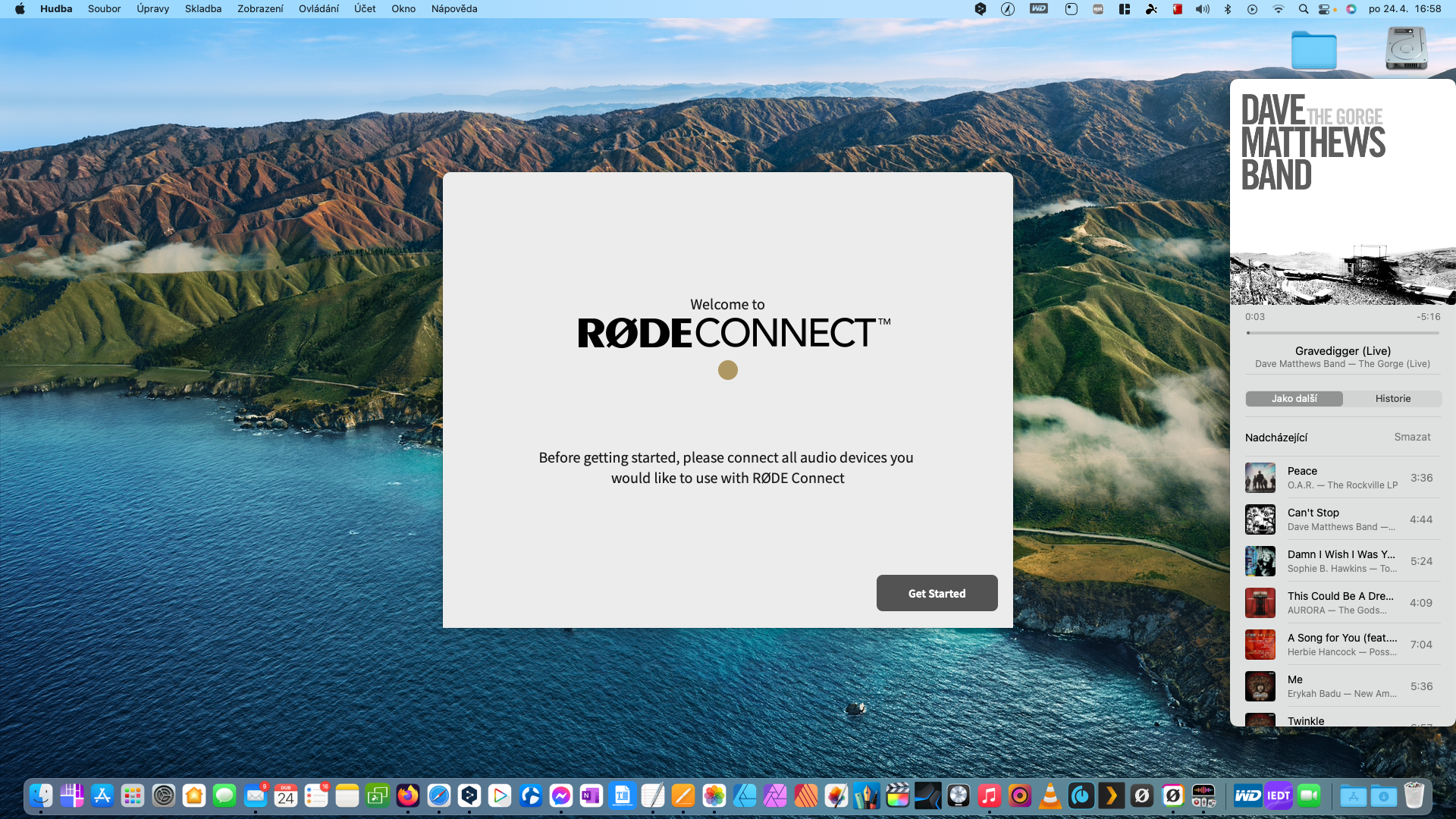
Task: Click the volume icon in menu bar
Action: tap(1203, 9)
